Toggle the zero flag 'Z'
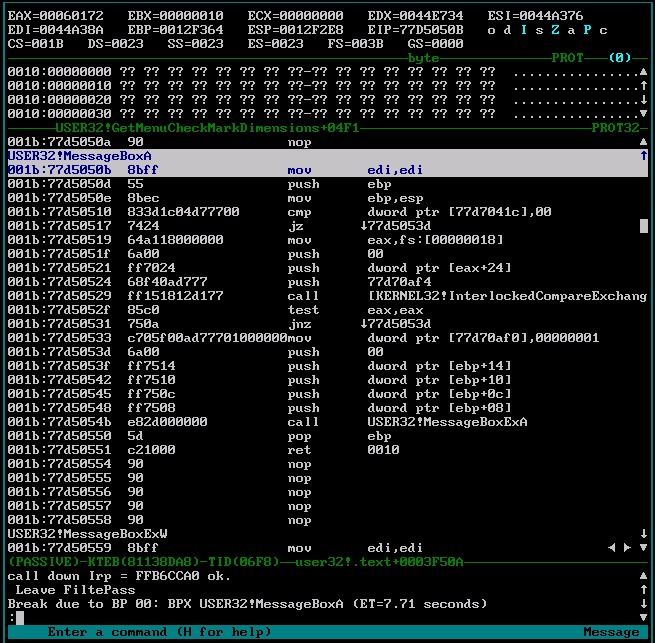The image size is (655, 643). coord(555,30)
